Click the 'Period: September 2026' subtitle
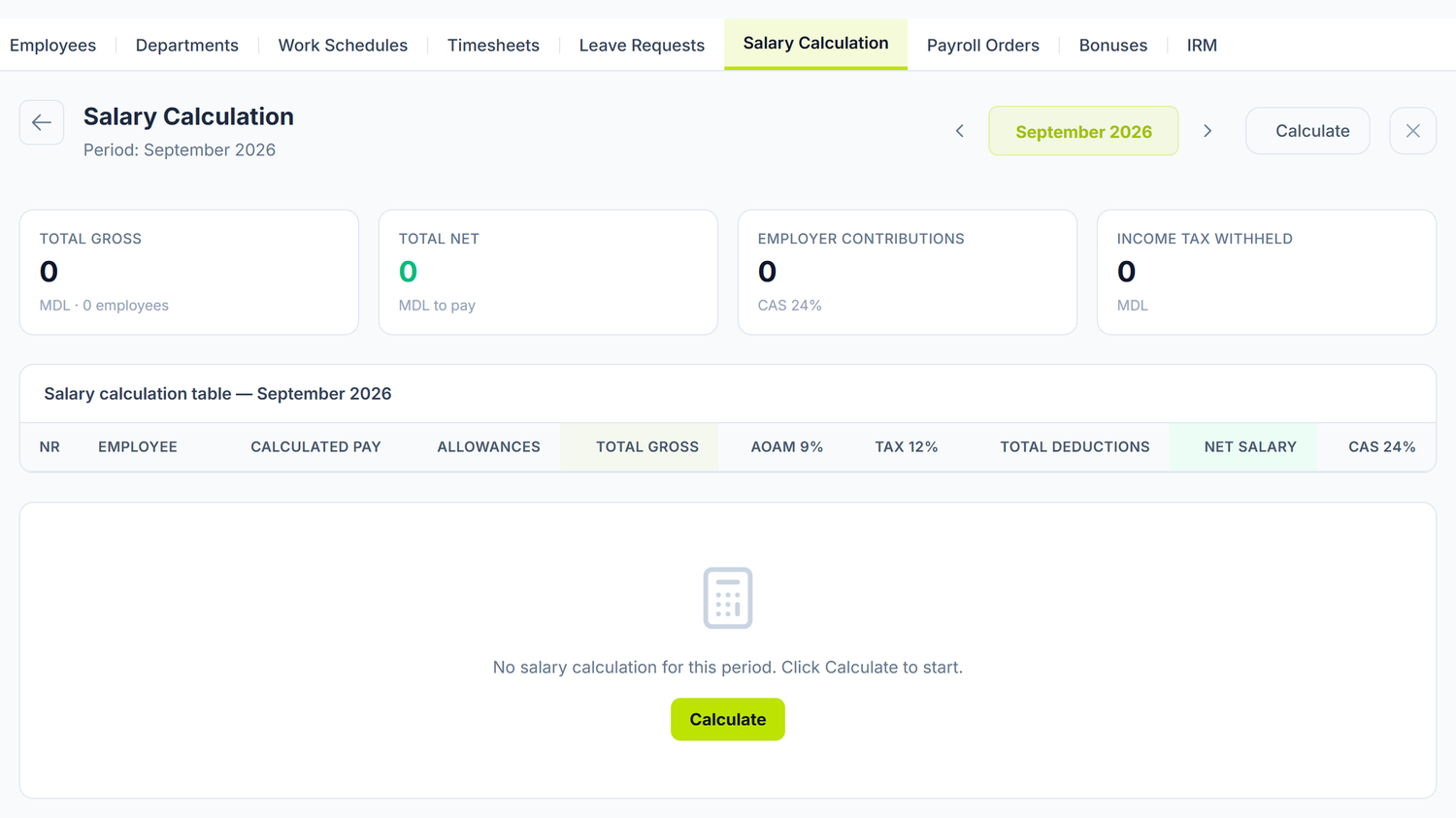The image size is (1456, 818). click(x=180, y=150)
